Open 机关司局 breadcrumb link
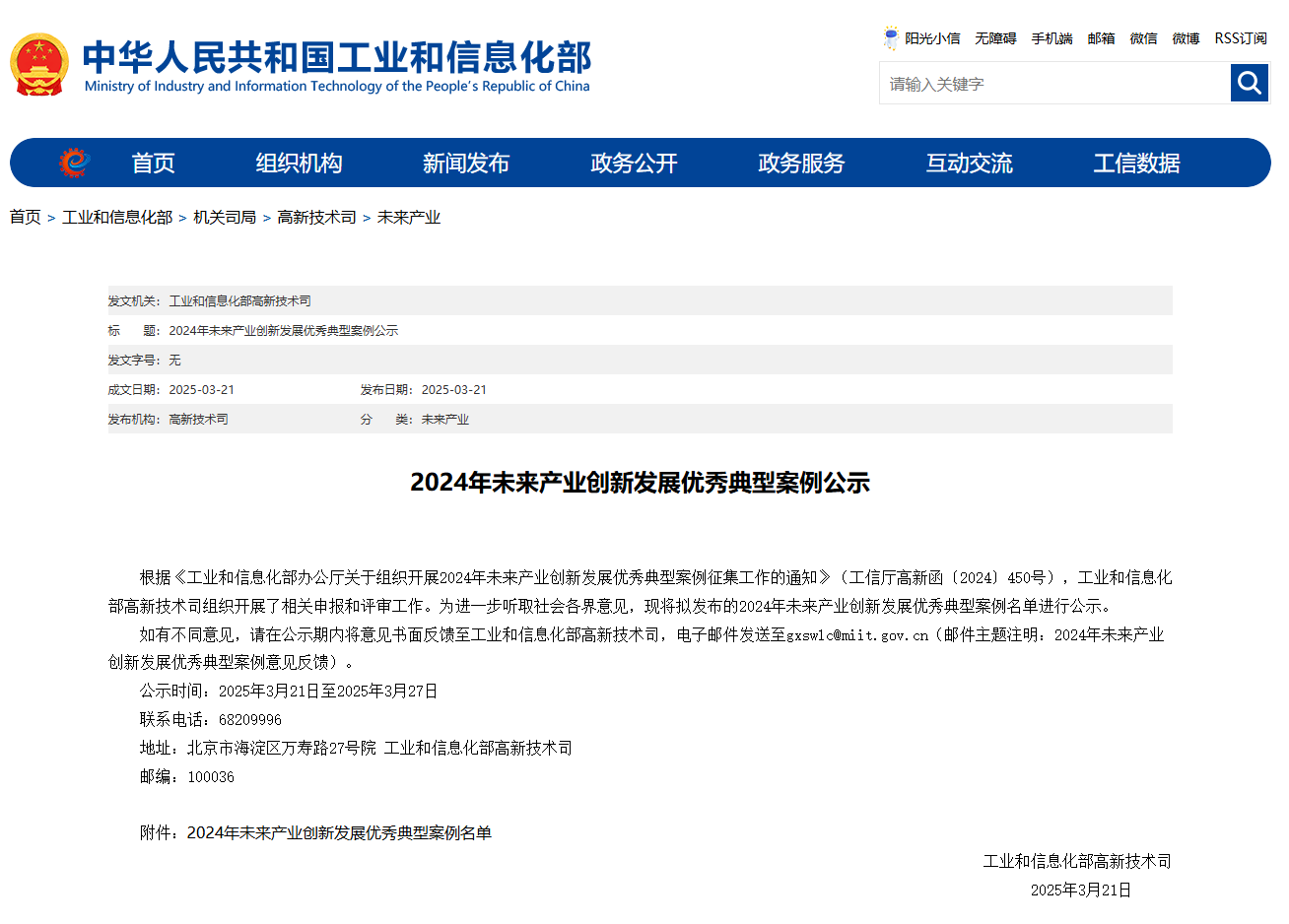Screen dimensions: 1289x924 click(x=222, y=218)
